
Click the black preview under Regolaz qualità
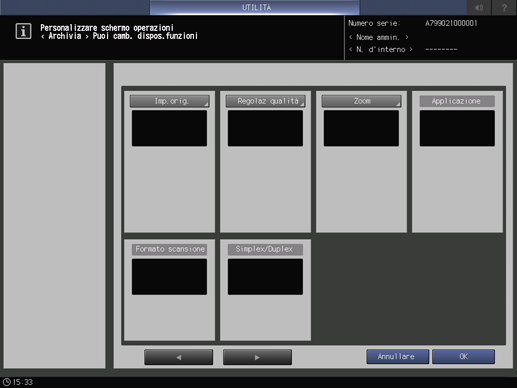pos(265,128)
